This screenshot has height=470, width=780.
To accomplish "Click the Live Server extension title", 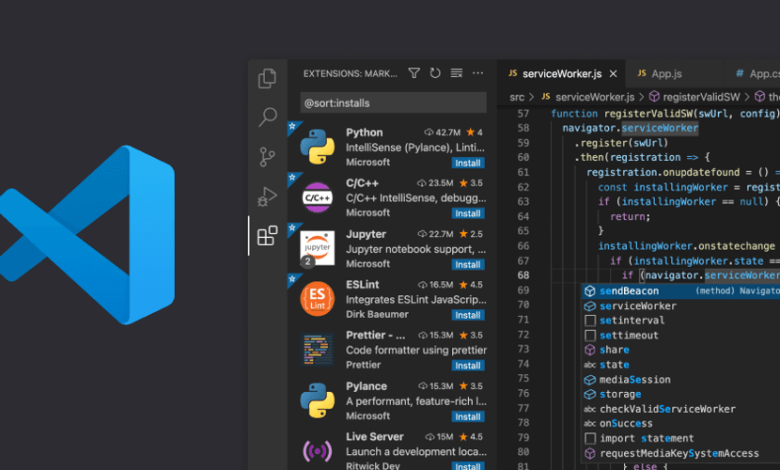I will pos(375,437).
